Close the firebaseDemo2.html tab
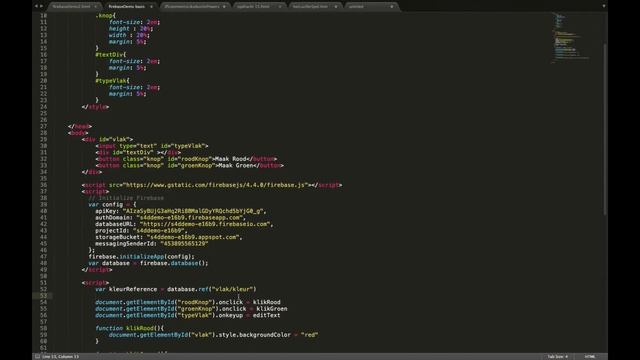Viewport: 640px width, 360px height. click(x=96, y=7)
